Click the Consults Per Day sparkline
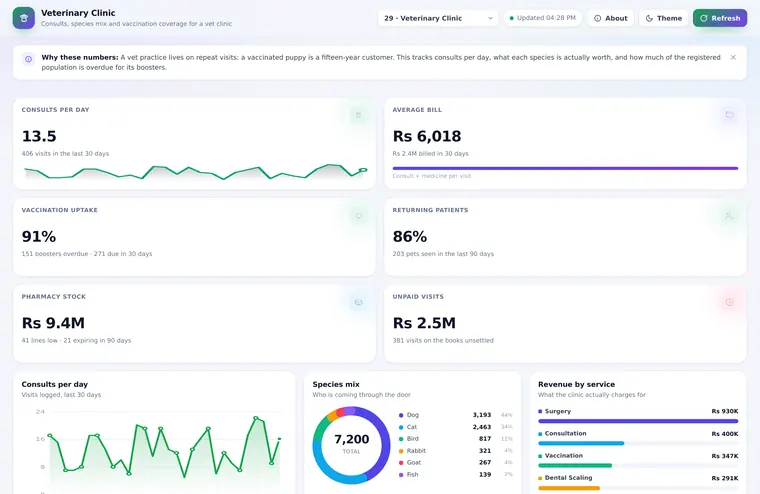Image resolution: width=760 pixels, height=494 pixels. click(196, 172)
